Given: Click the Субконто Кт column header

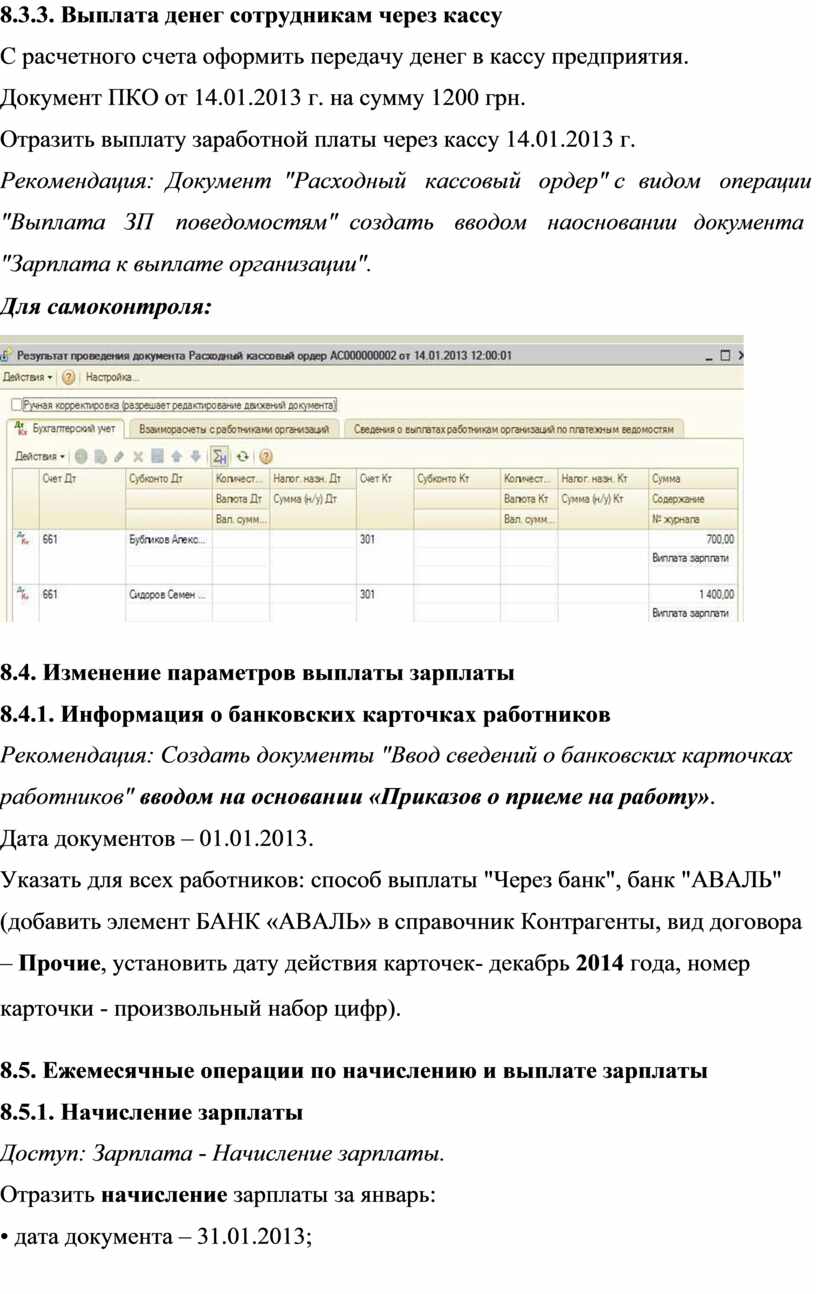Looking at the screenshot, I should click(x=457, y=479).
